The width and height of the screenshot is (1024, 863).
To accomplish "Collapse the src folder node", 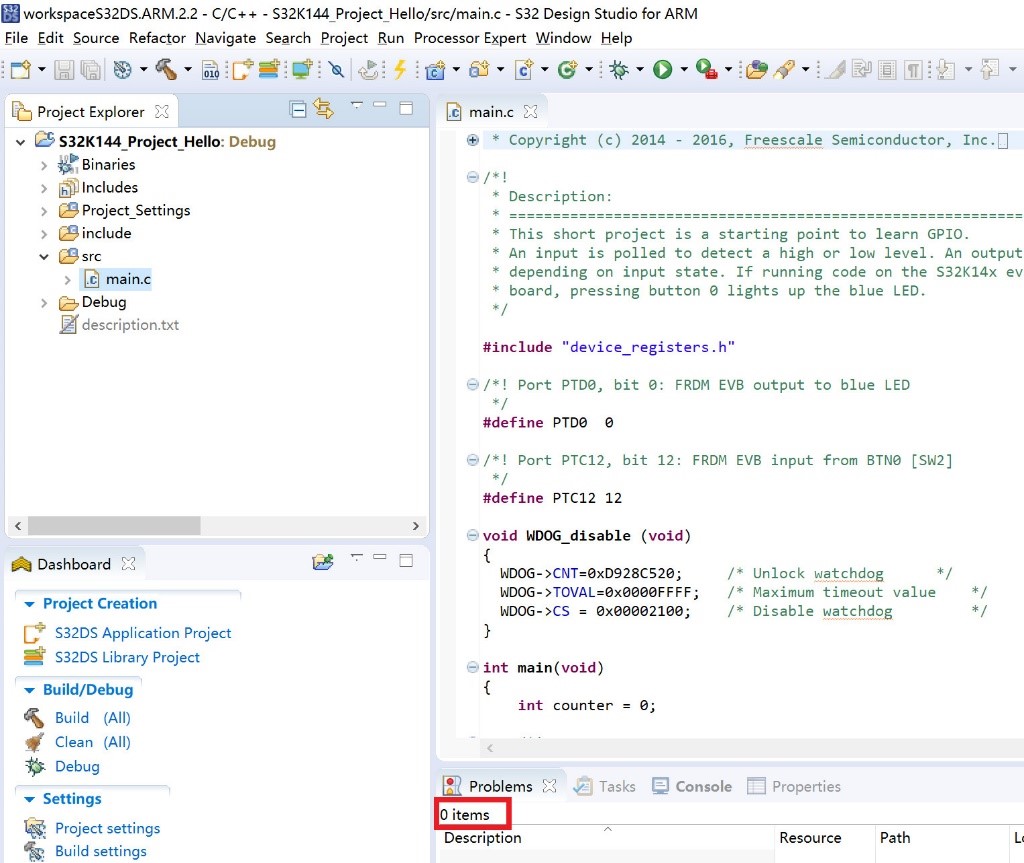I will (x=44, y=257).
